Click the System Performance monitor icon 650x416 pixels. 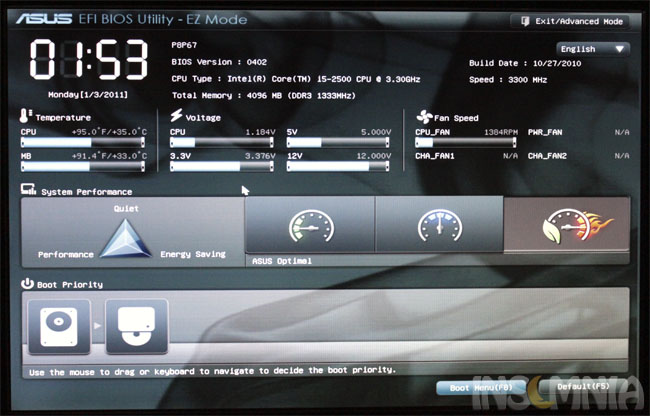click(x=29, y=189)
